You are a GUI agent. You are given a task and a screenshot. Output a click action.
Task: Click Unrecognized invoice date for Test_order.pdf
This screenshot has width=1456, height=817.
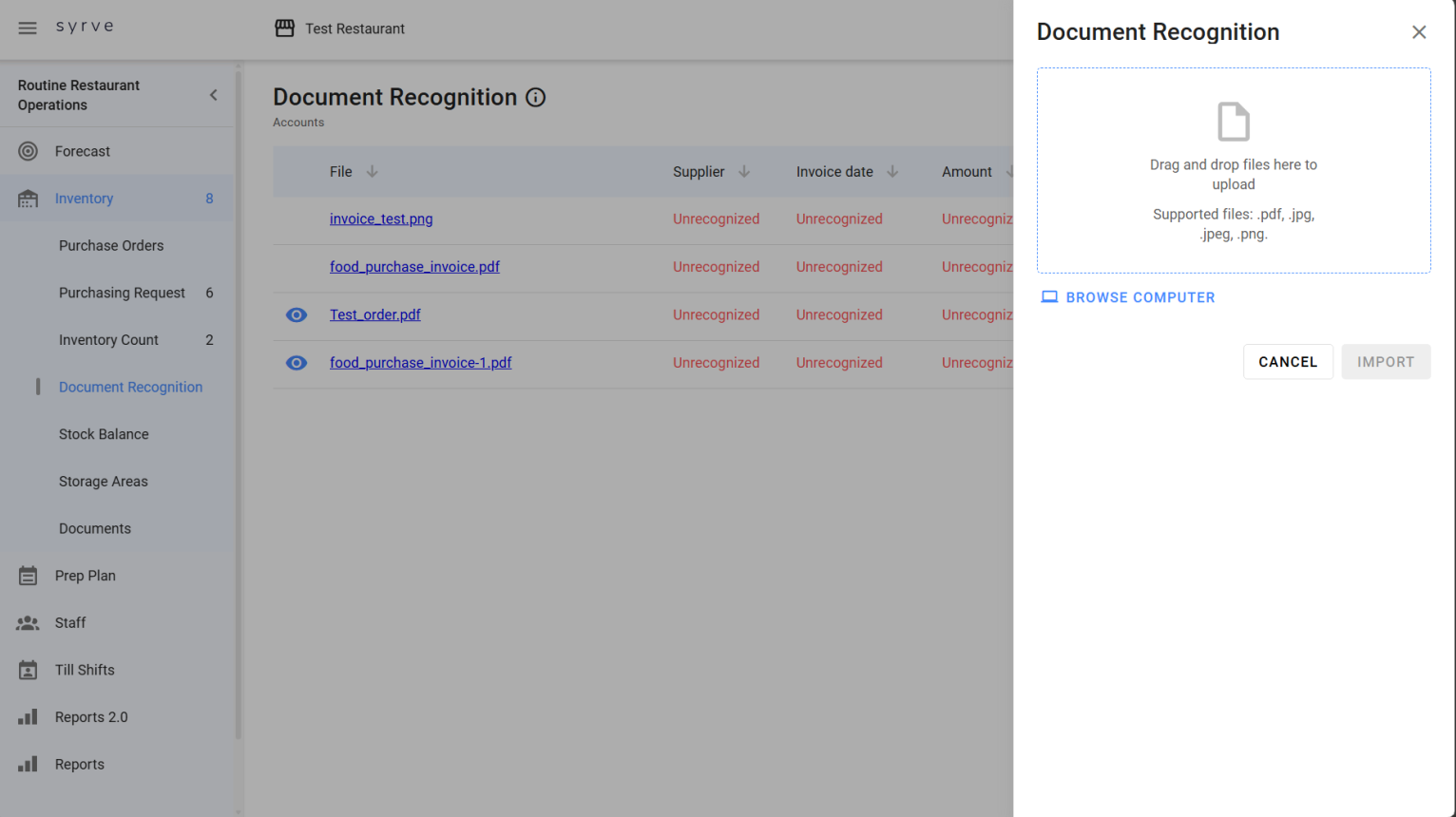pos(839,315)
